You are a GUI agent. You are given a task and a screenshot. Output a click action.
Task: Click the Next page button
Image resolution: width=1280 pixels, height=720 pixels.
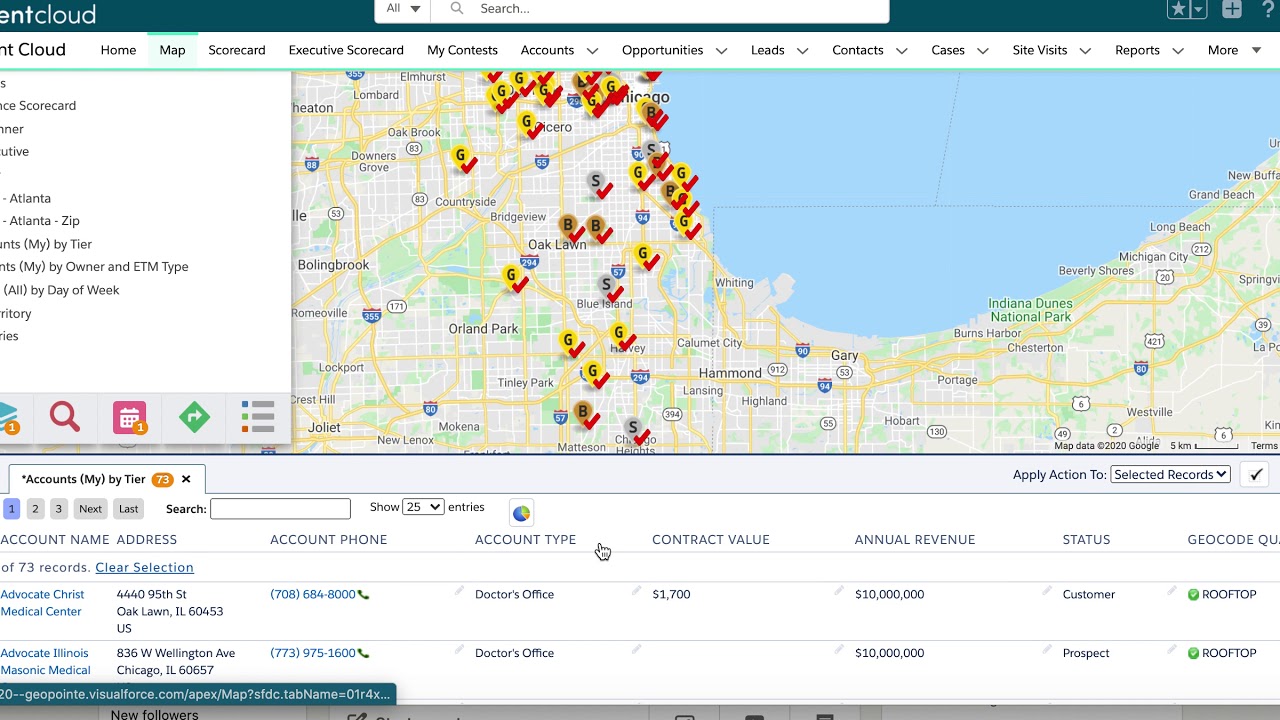pyautogui.click(x=90, y=509)
